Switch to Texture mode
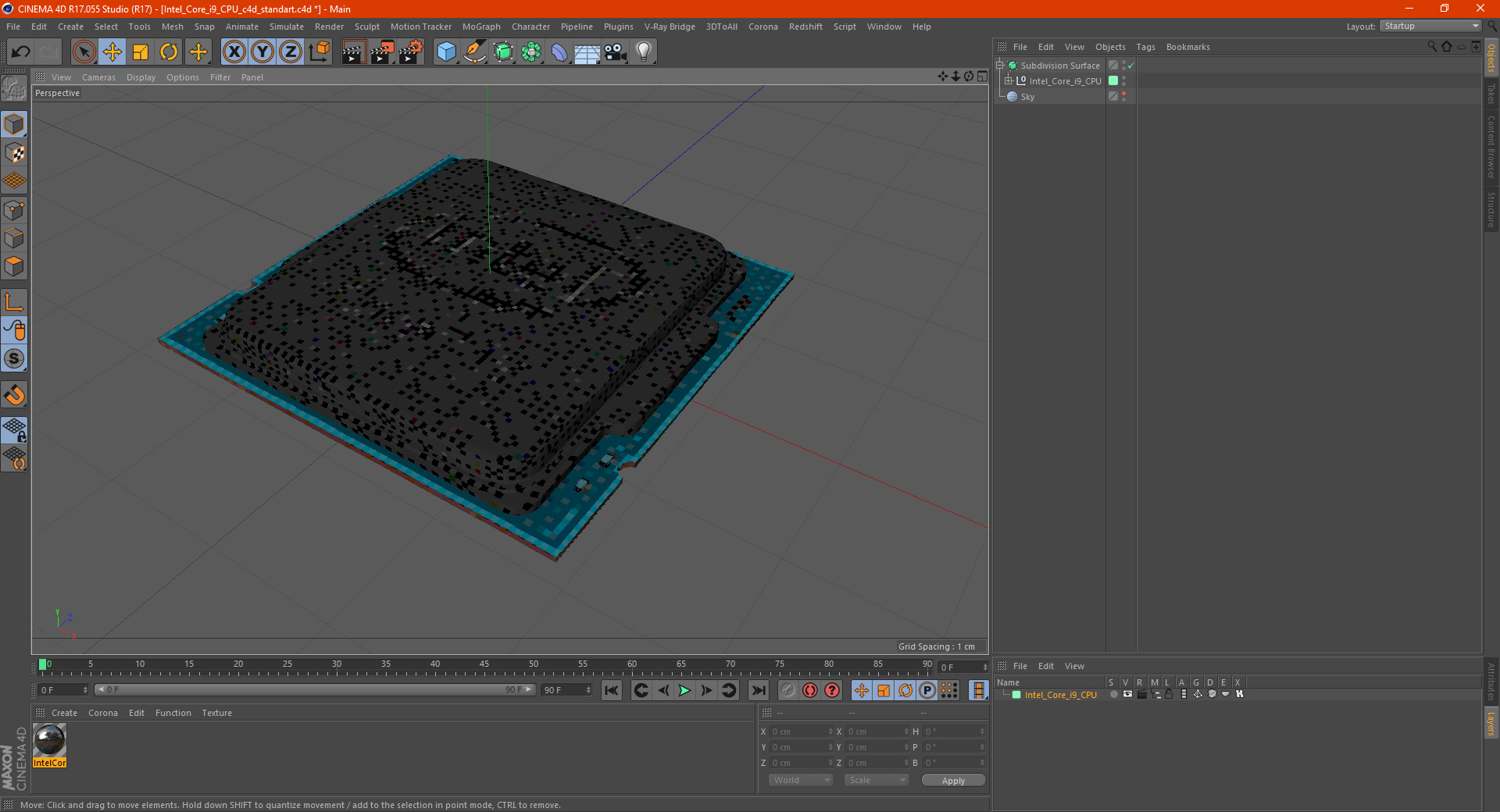1500x812 pixels. (14, 153)
